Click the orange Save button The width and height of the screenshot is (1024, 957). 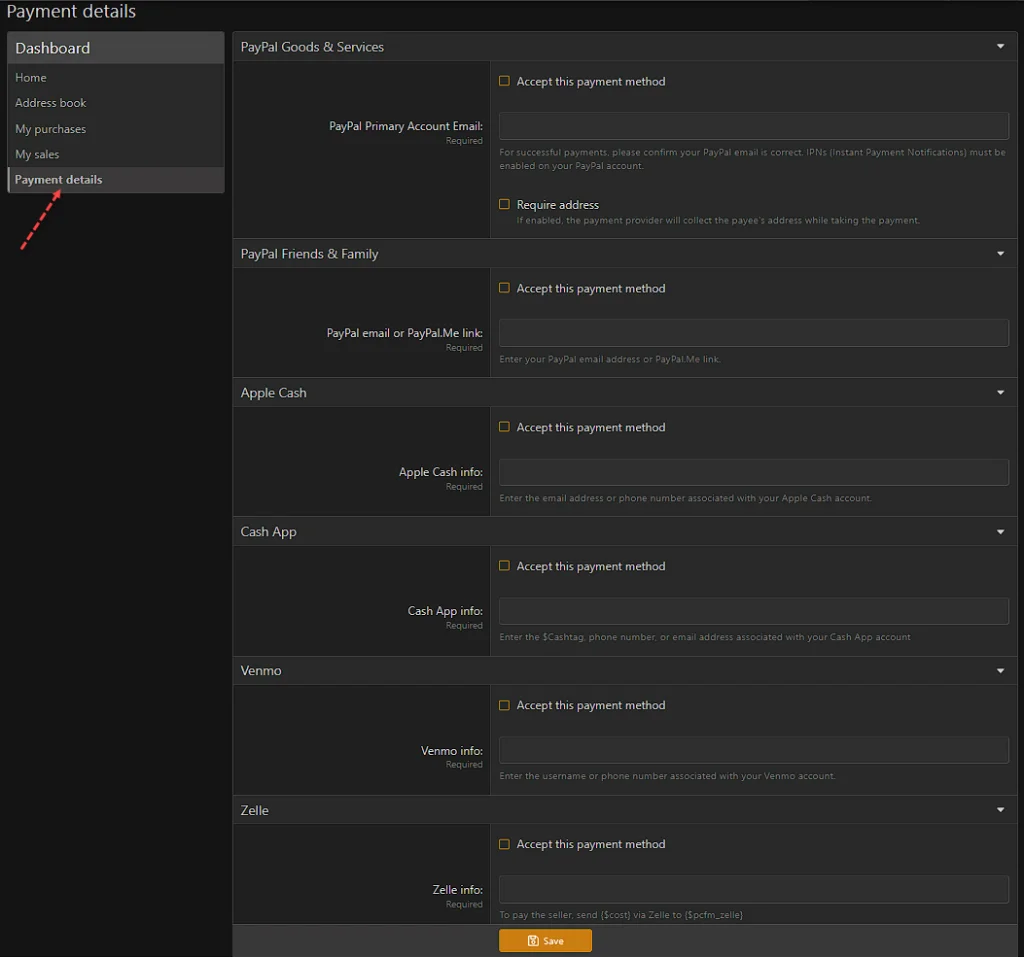pos(545,941)
